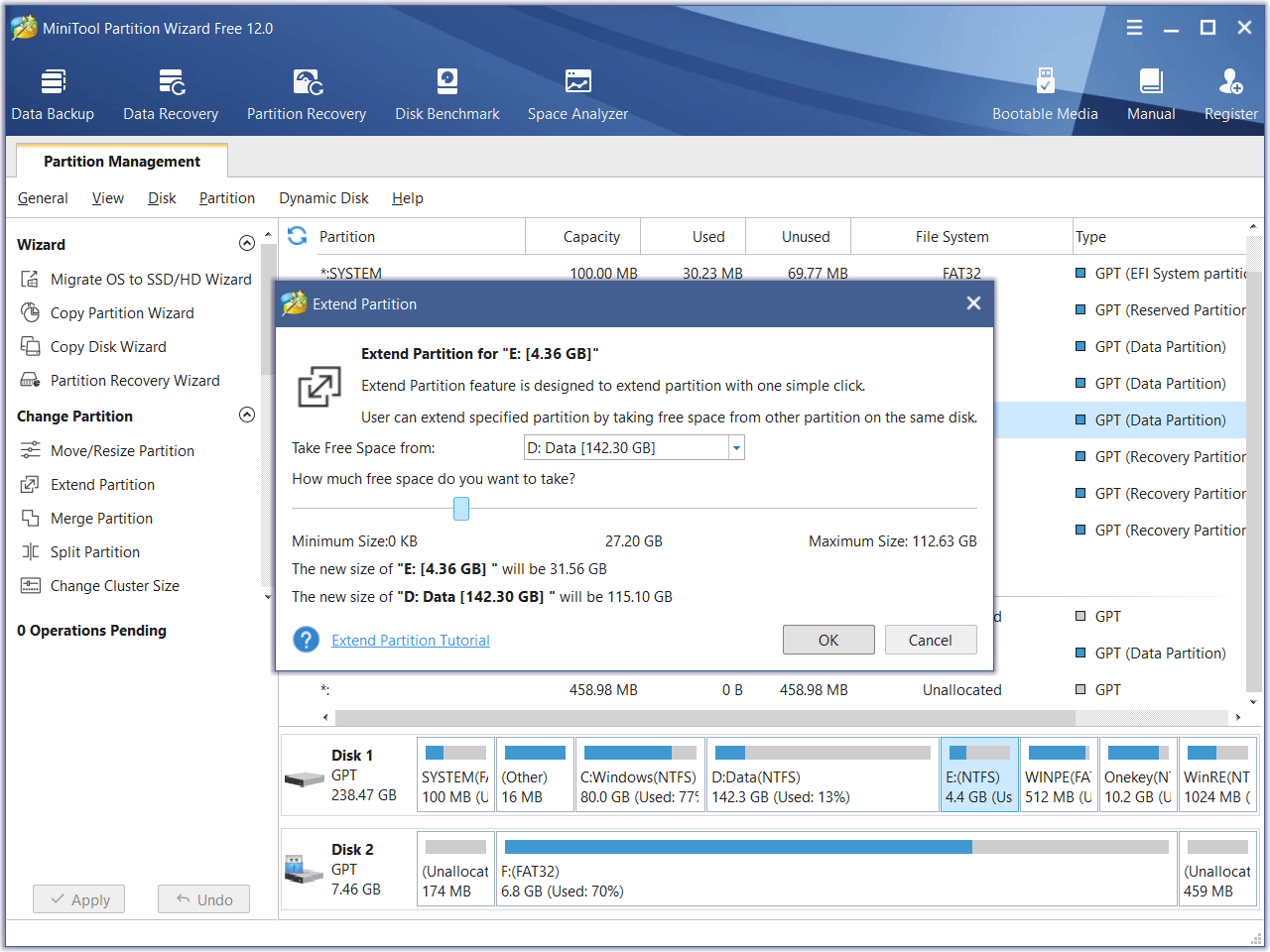Select the (Other) 16 MB partition block
The width and height of the screenshot is (1270, 952).
click(x=535, y=774)
